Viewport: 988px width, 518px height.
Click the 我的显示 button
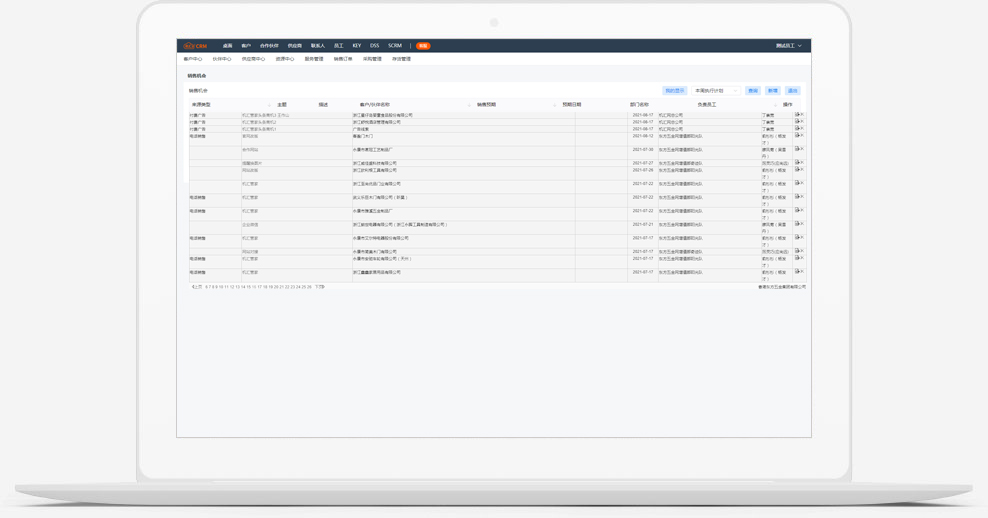coord(675,91)
